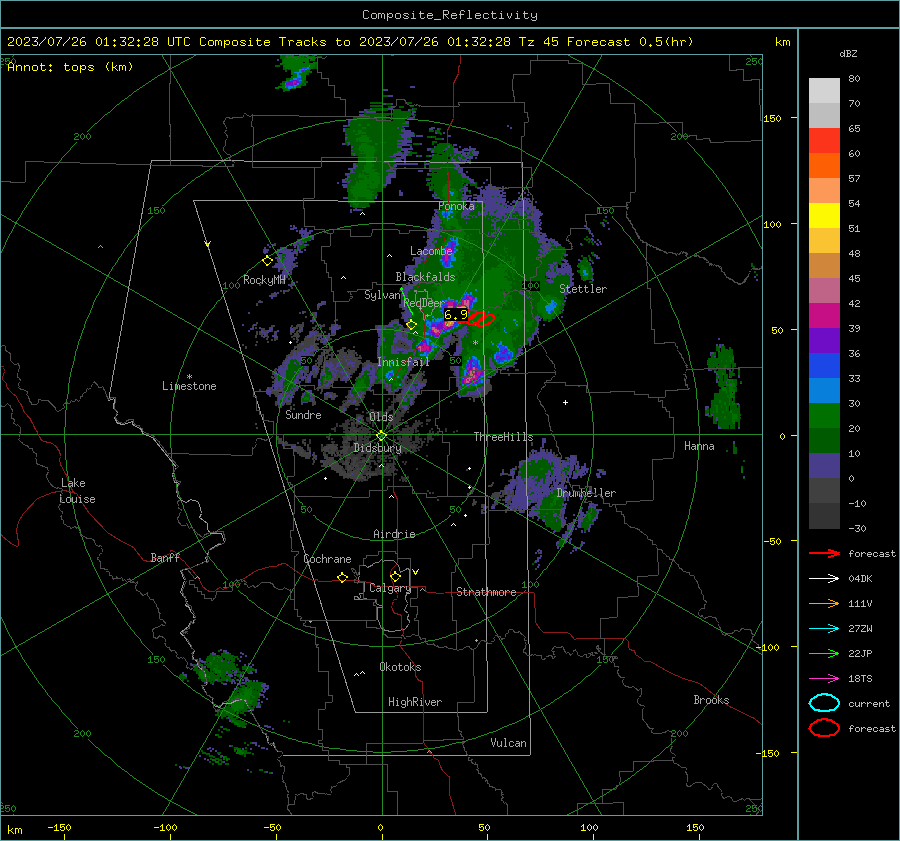
Task: Click the yellow diamond marker above Calgary
Action: (x=395, y=576)
